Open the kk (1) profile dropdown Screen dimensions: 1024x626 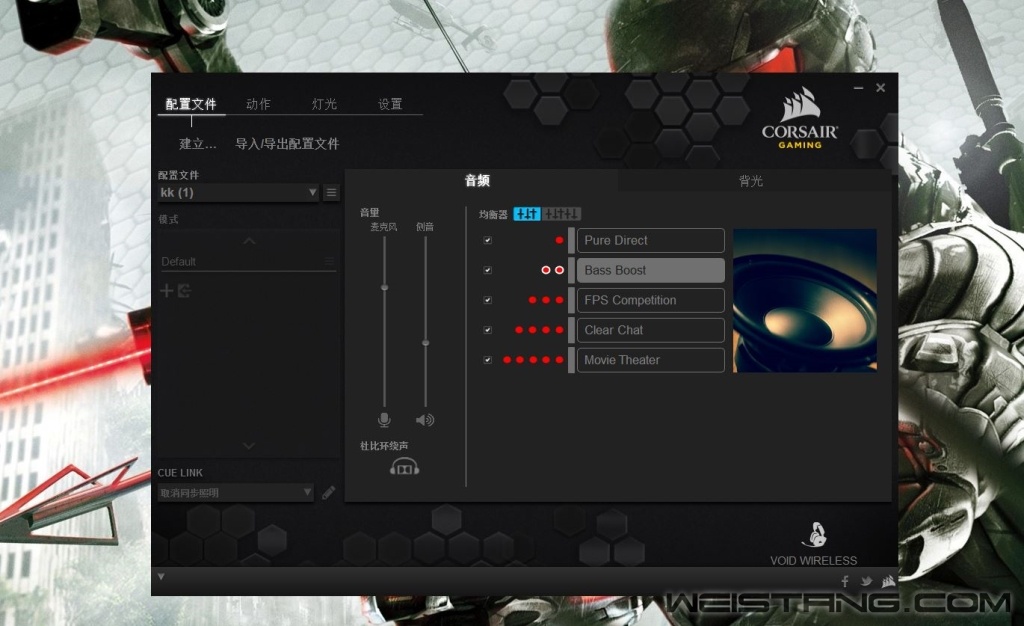[238, 193]
